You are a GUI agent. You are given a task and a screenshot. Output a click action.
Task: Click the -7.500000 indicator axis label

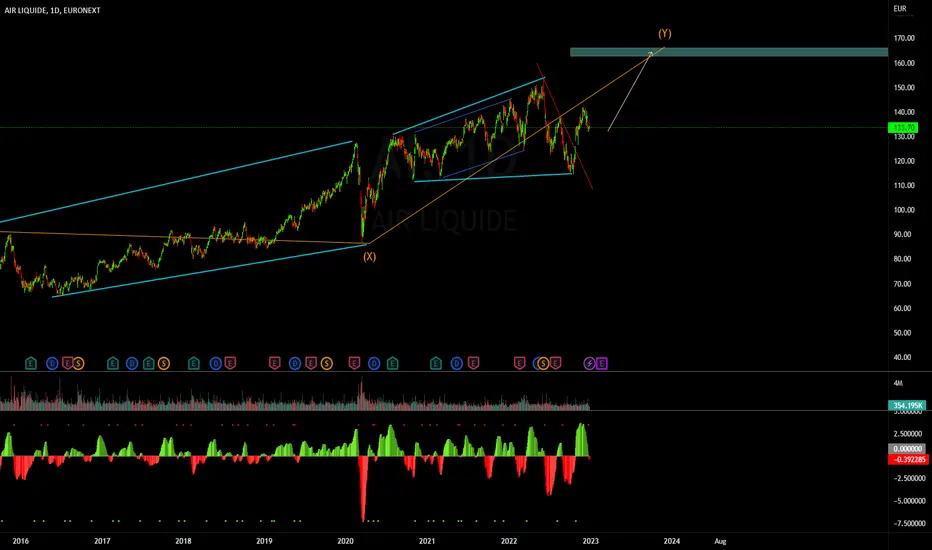(909, 523)
